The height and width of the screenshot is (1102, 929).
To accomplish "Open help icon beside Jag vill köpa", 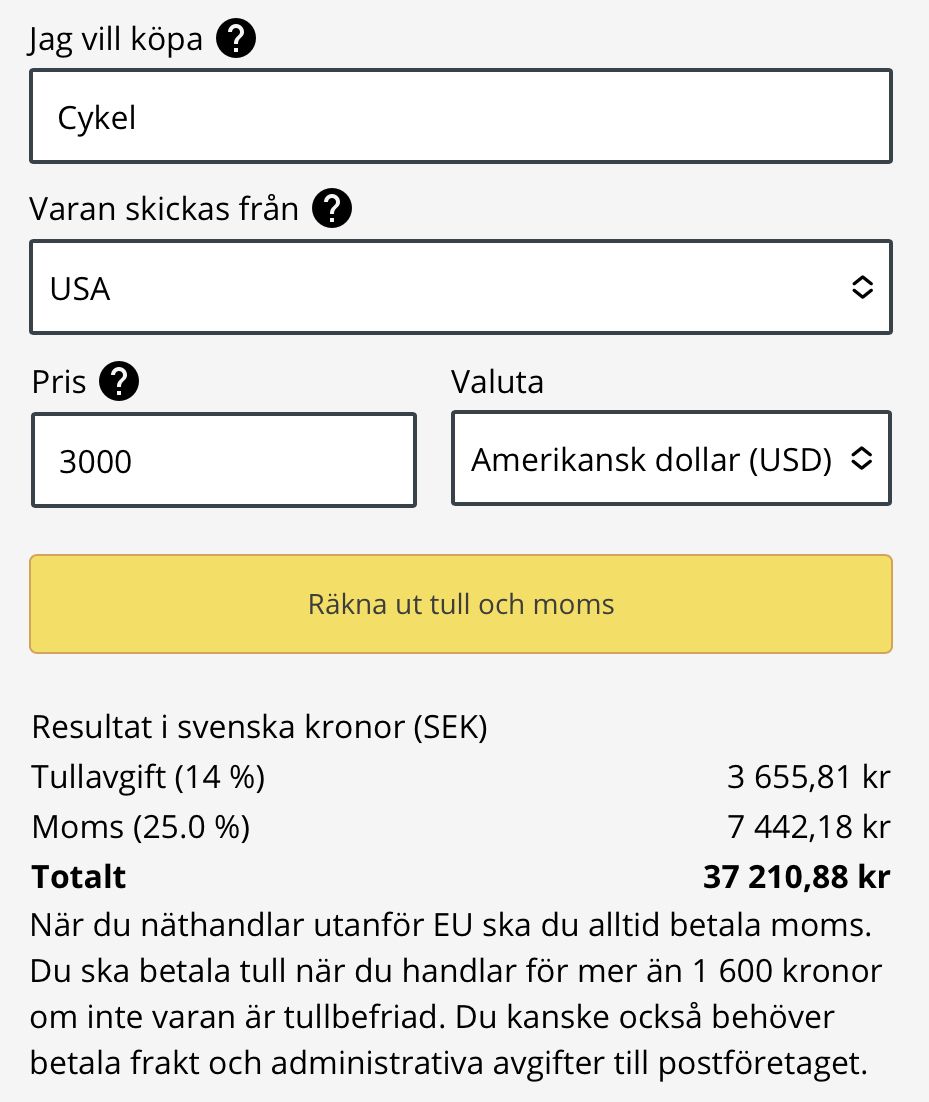I will coord(235,38).
